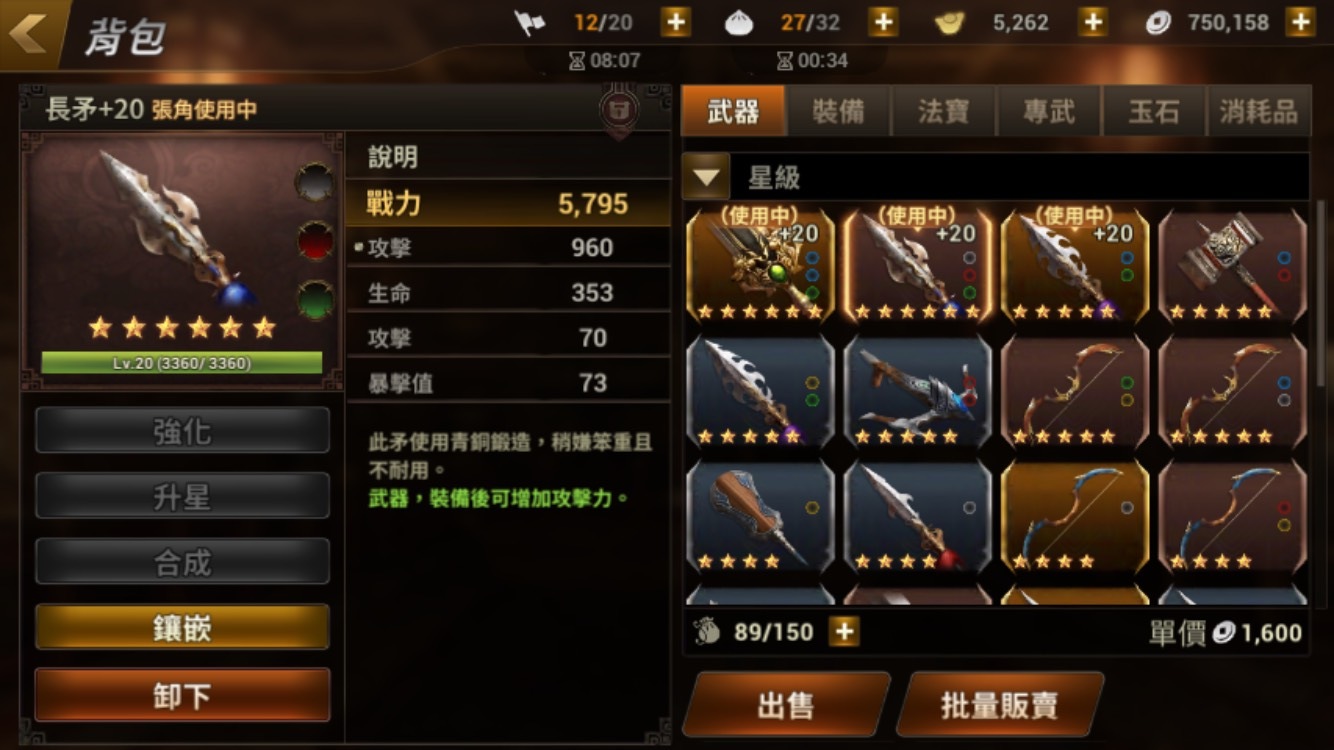
Task: Add steamed bun energy with plus icon
Action: click(x=882, y=22)
